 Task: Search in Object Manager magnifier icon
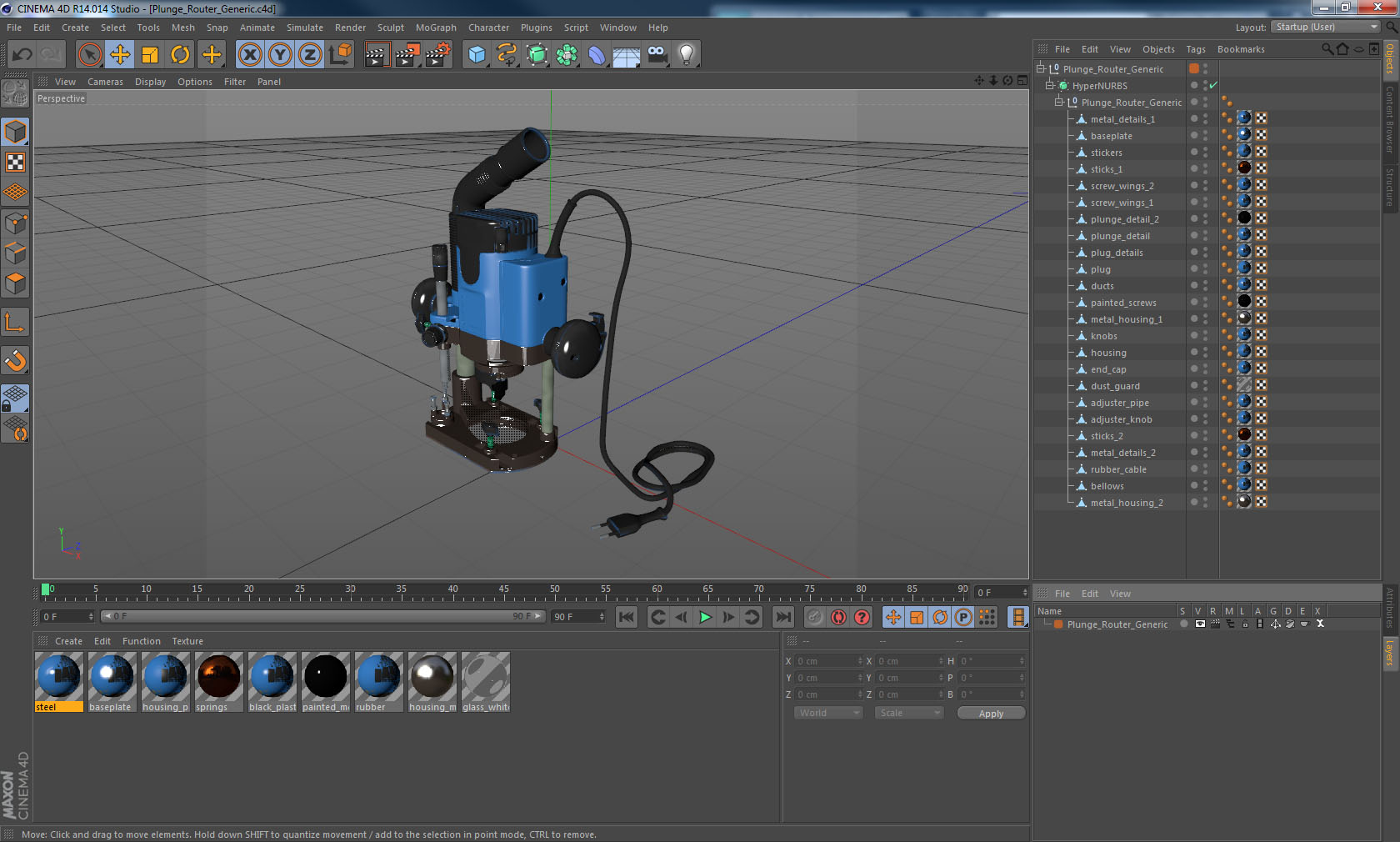(x=1327, y=49)
